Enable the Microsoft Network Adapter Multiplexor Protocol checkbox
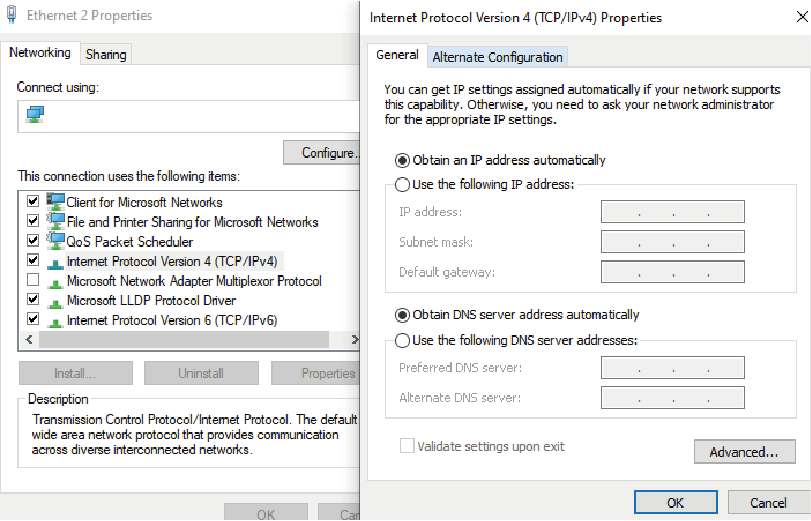 (x=33, y=281)
